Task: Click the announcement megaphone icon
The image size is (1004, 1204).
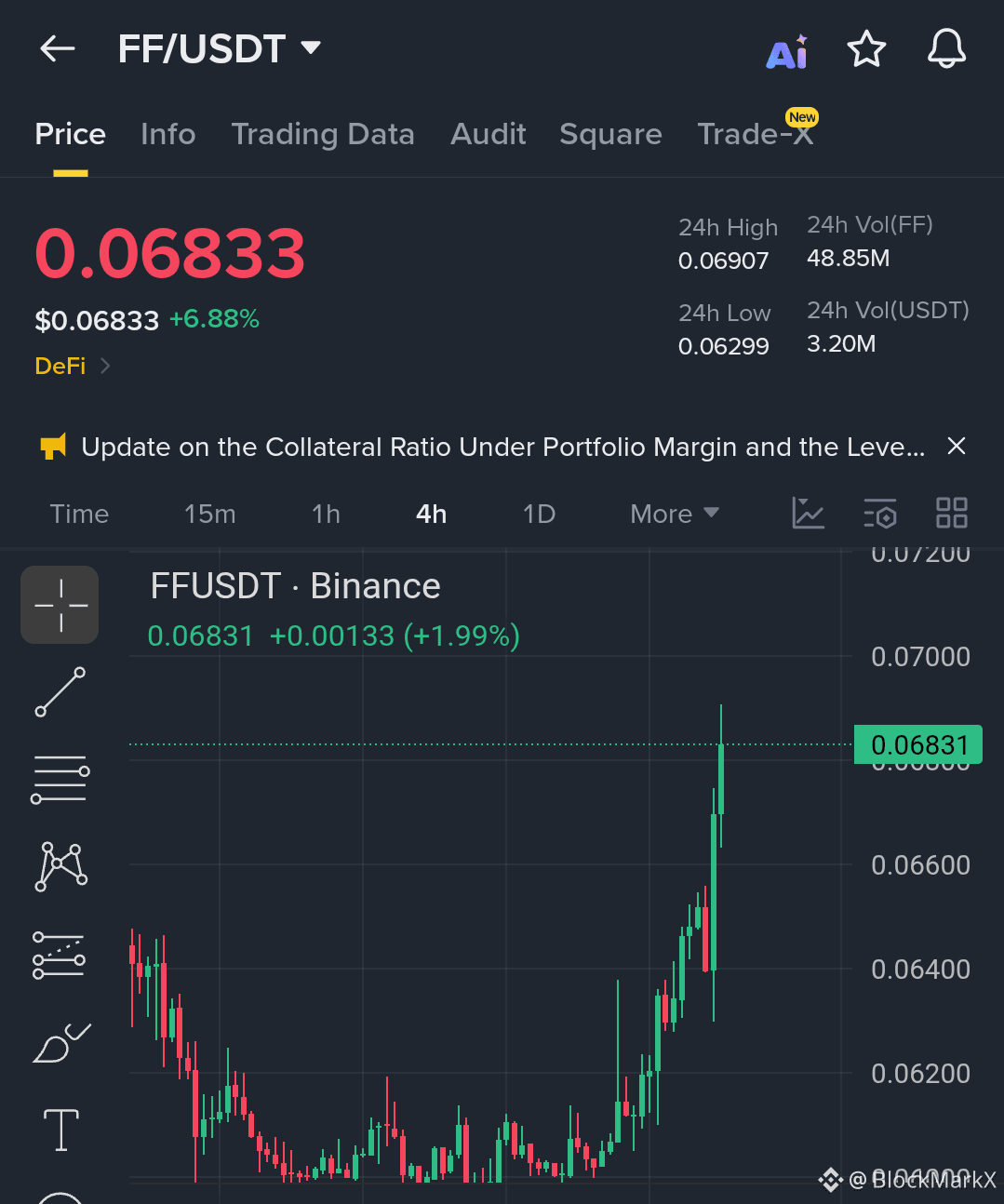Action: tap(53, 447)
